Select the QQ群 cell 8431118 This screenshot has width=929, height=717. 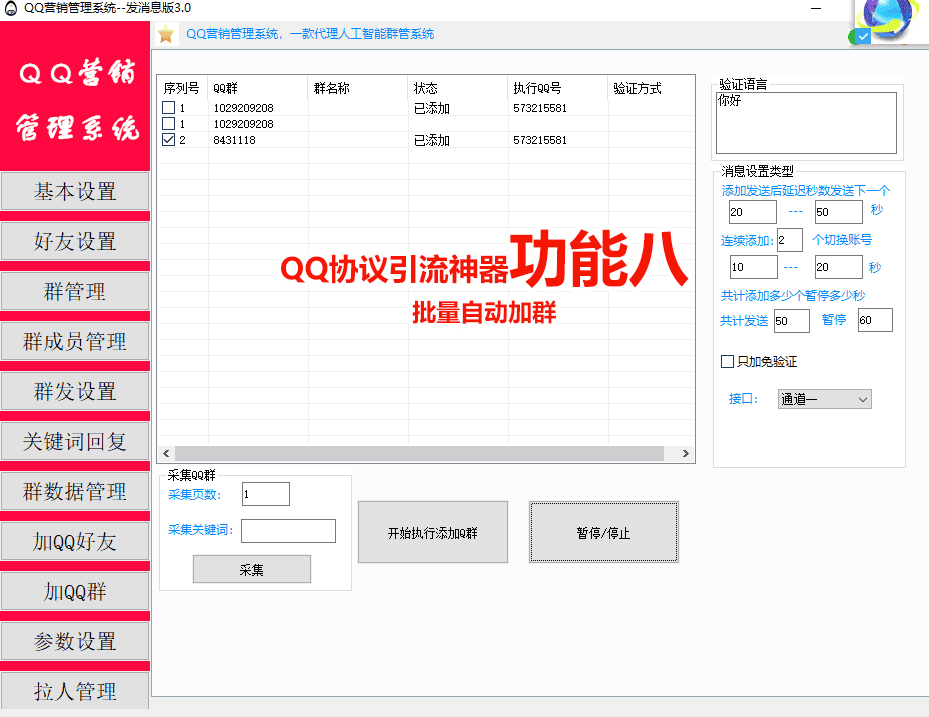coord(235,140)
